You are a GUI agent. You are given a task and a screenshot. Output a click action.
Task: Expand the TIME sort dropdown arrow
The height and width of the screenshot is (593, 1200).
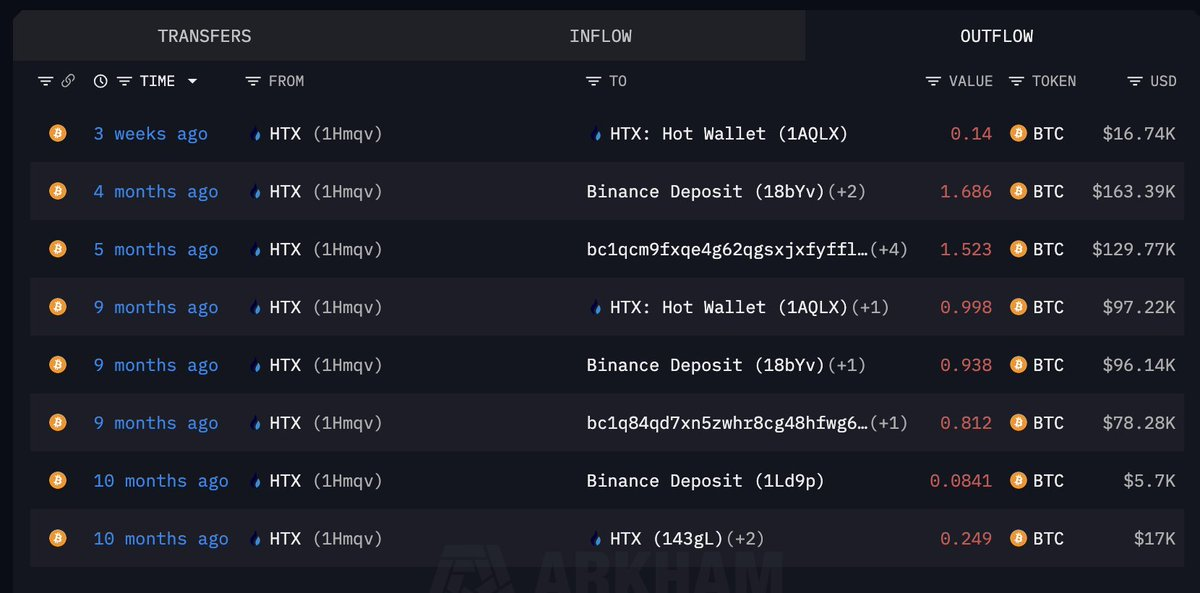[x=192, y=81]
